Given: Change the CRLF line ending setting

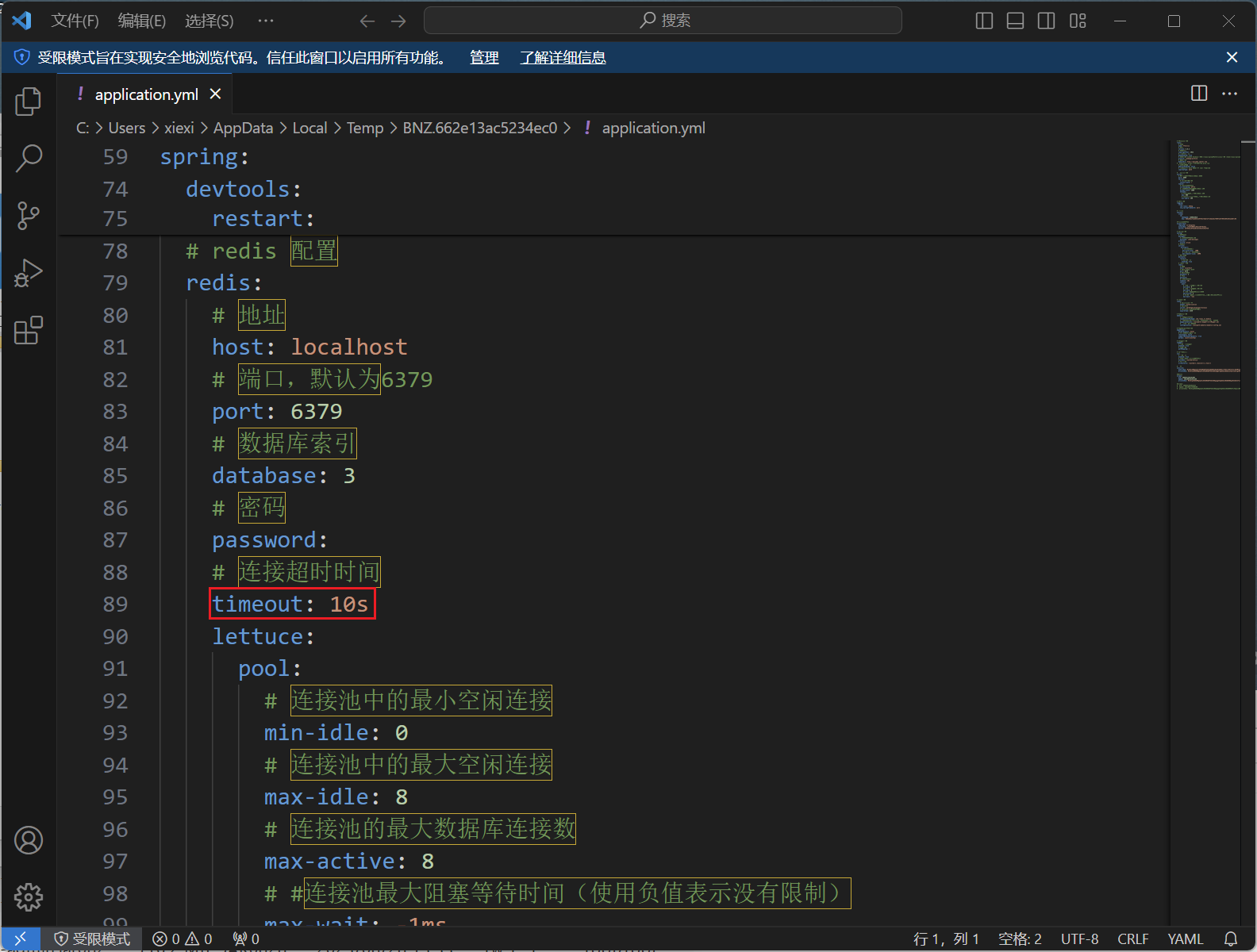Looking at the screenshot, I should [x=1133, y=939].
